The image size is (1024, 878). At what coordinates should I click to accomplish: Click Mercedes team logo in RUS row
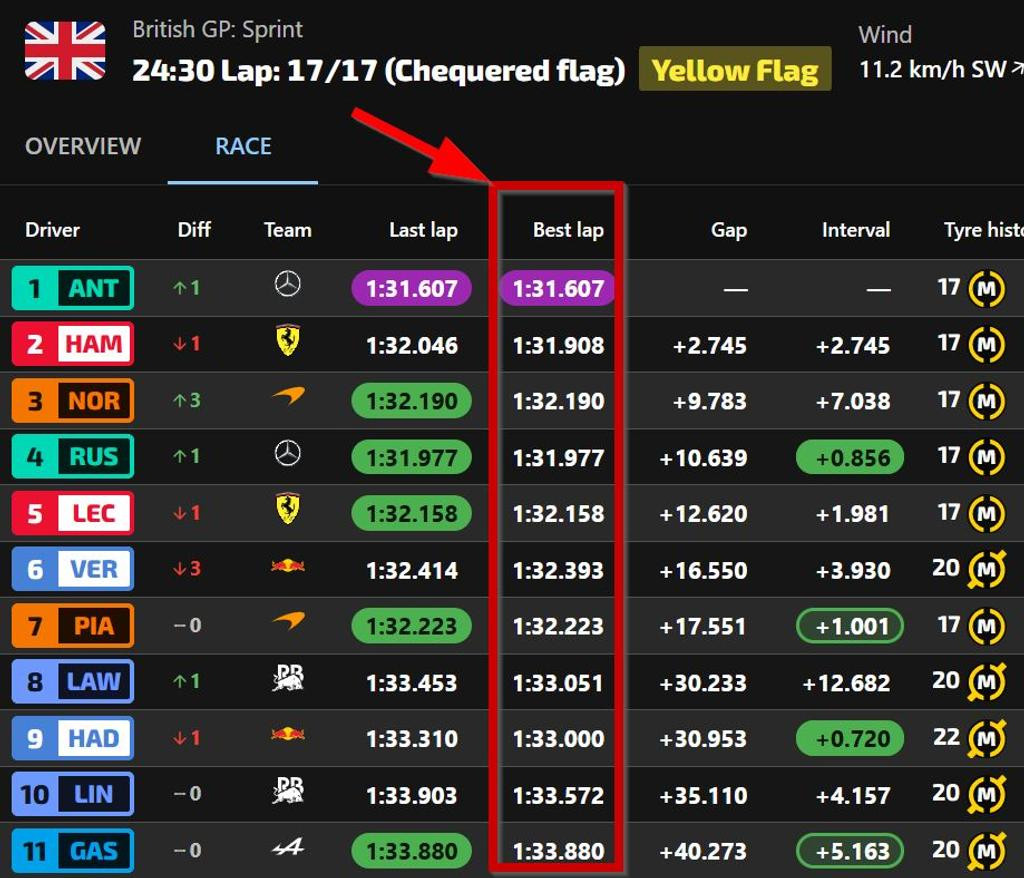pyautogui.click(x=287, y=453)
